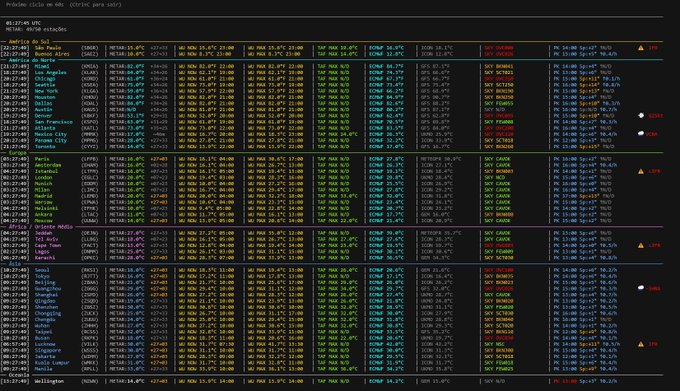Click the "Chongqing" city name

click(x=48, y=313)
